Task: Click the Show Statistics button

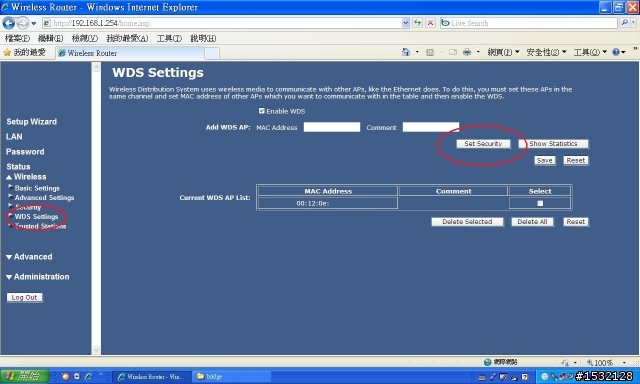Action: coord(553,144)
